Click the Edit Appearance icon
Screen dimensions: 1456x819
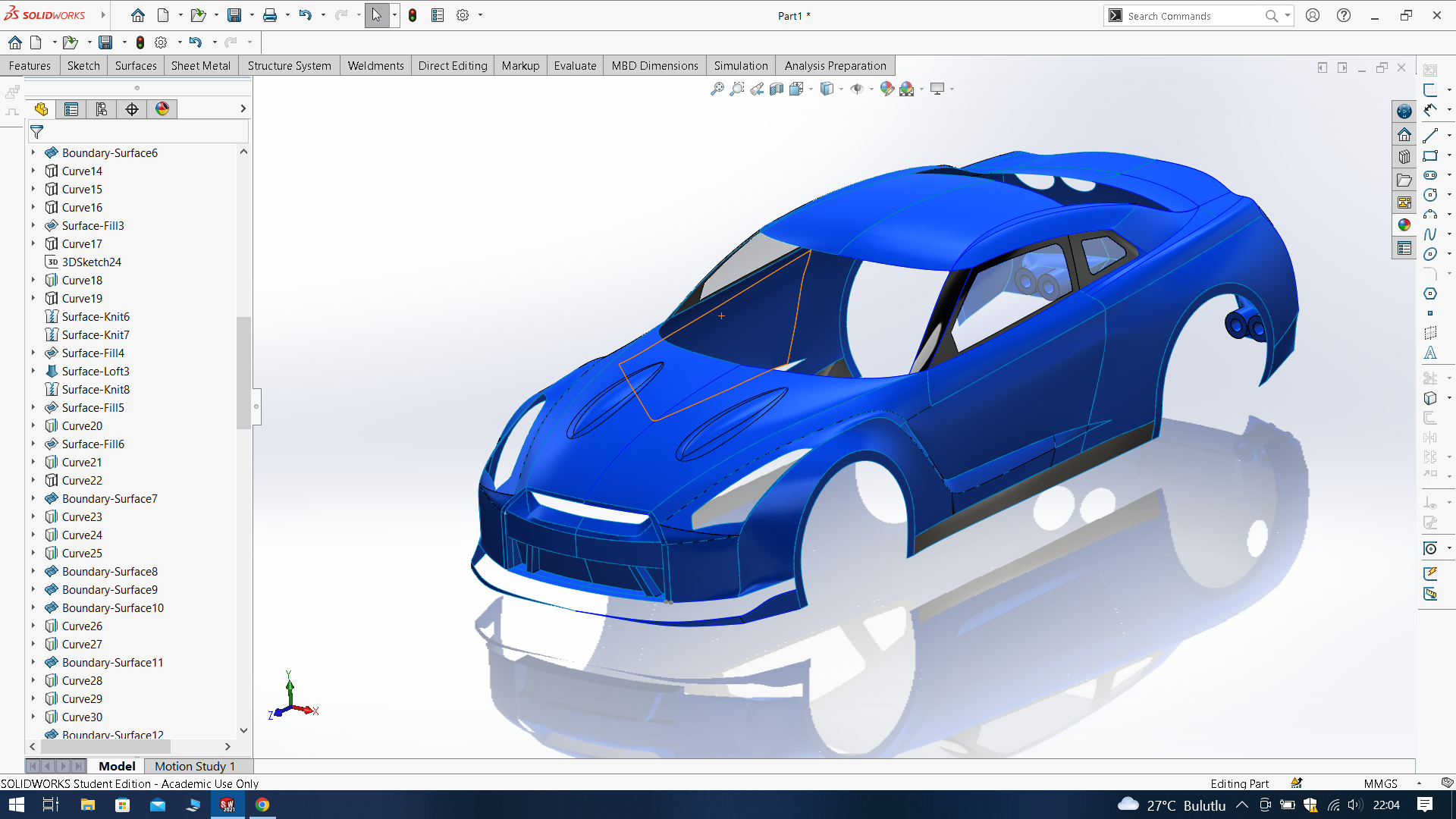tap(886, 89)
